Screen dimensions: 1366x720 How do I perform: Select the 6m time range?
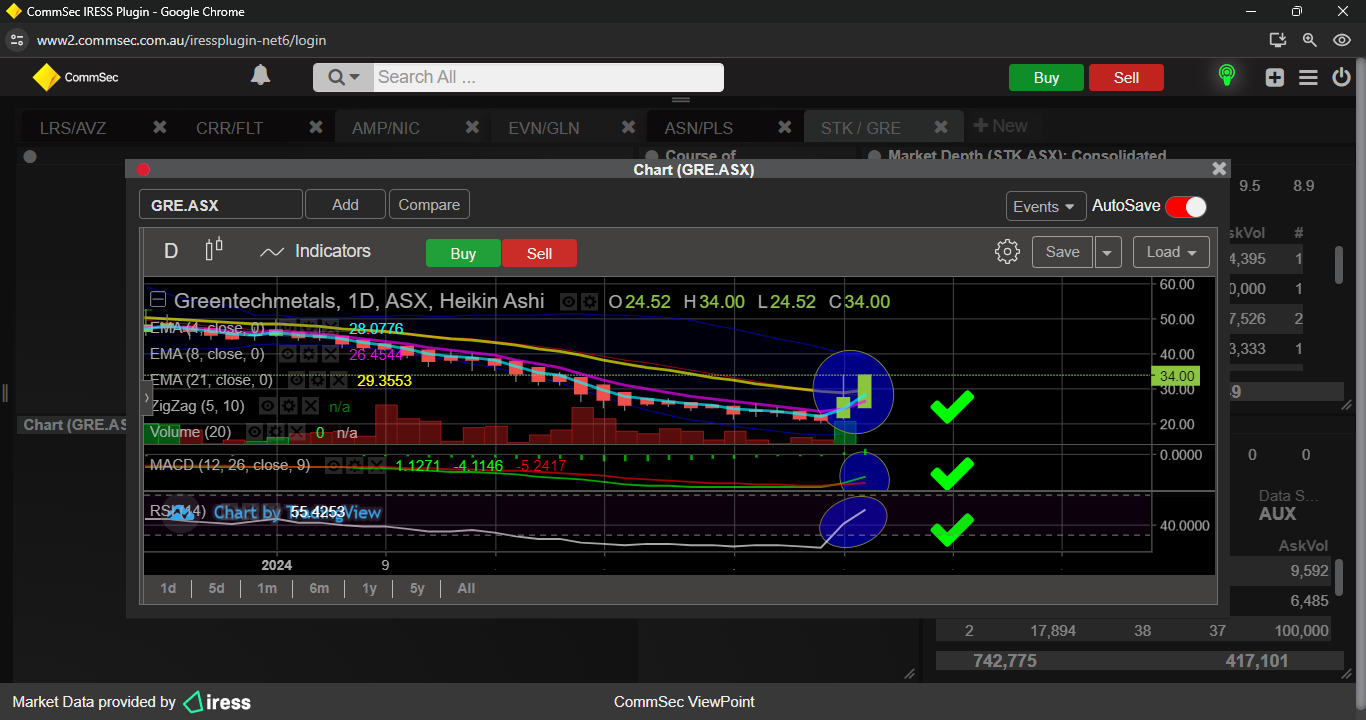319,588
